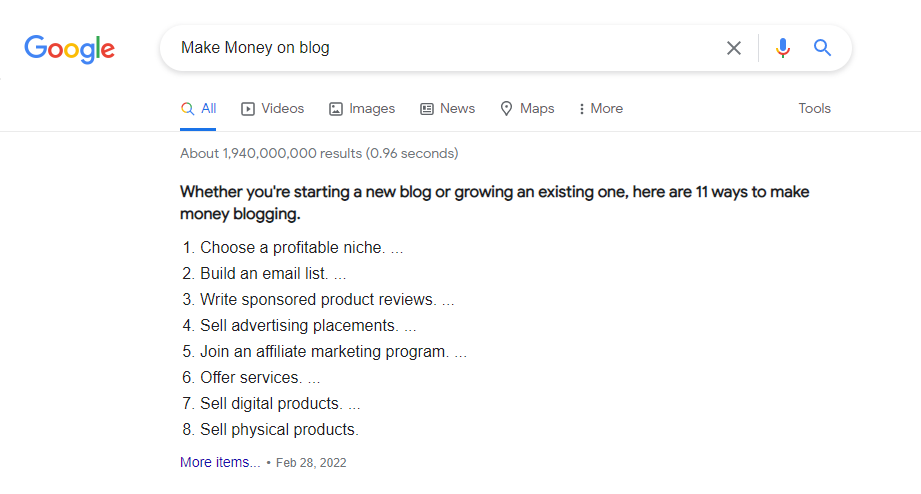Select the Maps results tab
Viewport: 921px width, 494px height.
point(527,109)
